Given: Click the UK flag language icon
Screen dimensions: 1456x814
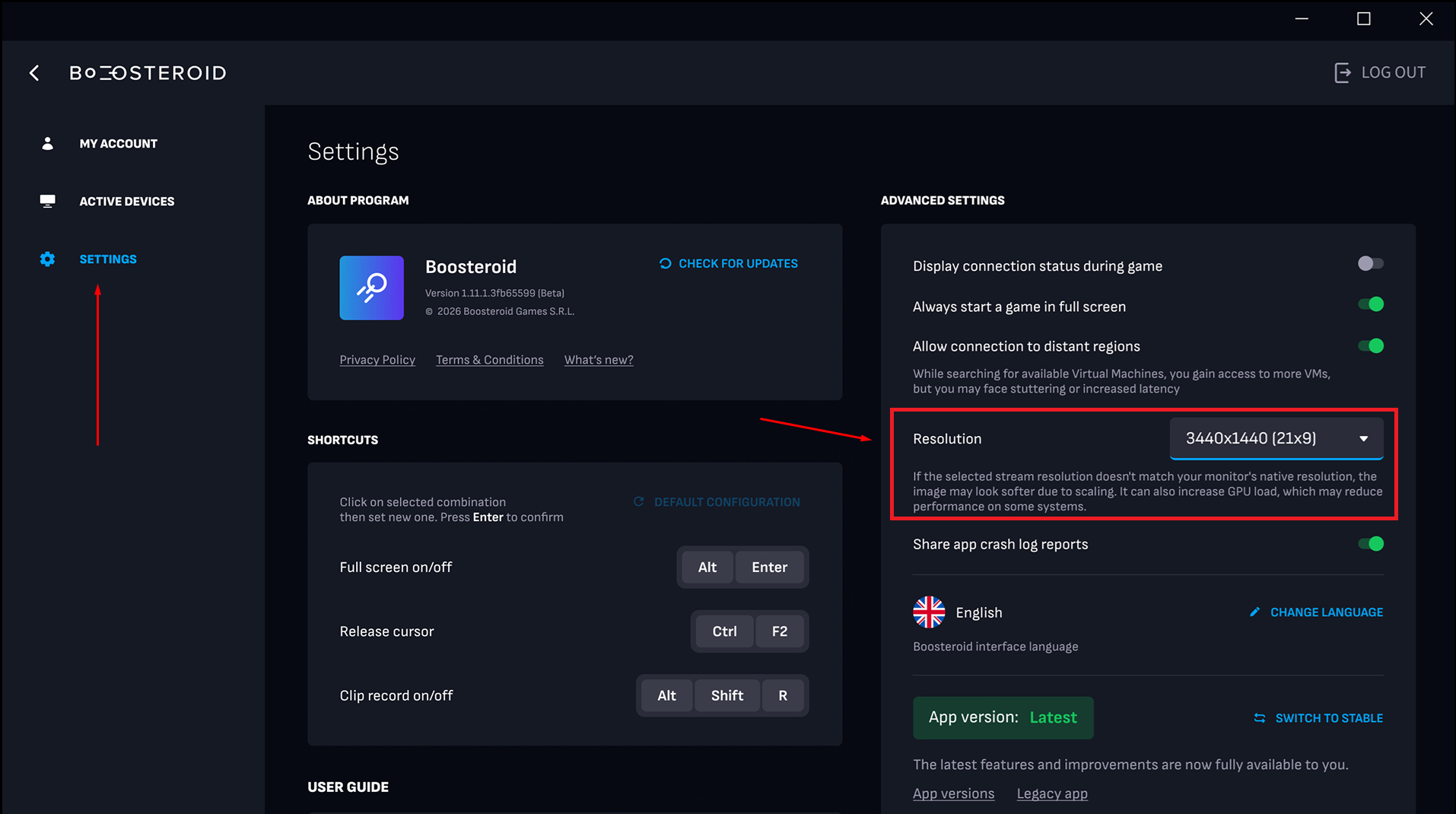Looking at the screenshot, I should point(929,612).
